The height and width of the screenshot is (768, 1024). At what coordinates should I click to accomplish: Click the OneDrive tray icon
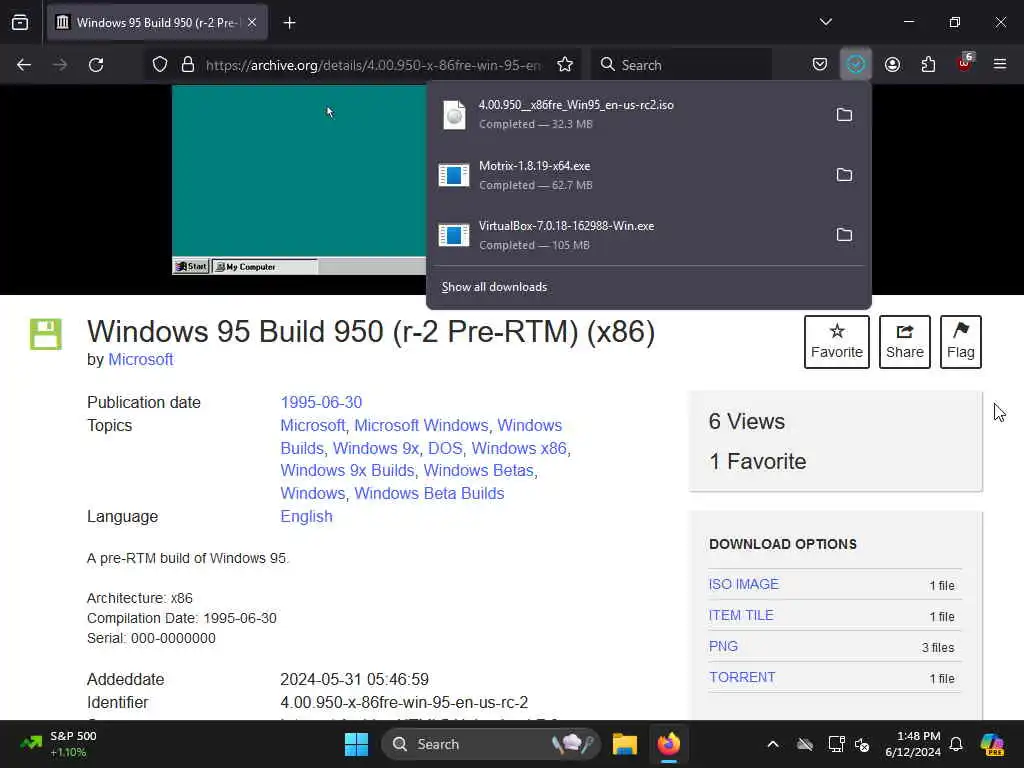coord(805,744)
